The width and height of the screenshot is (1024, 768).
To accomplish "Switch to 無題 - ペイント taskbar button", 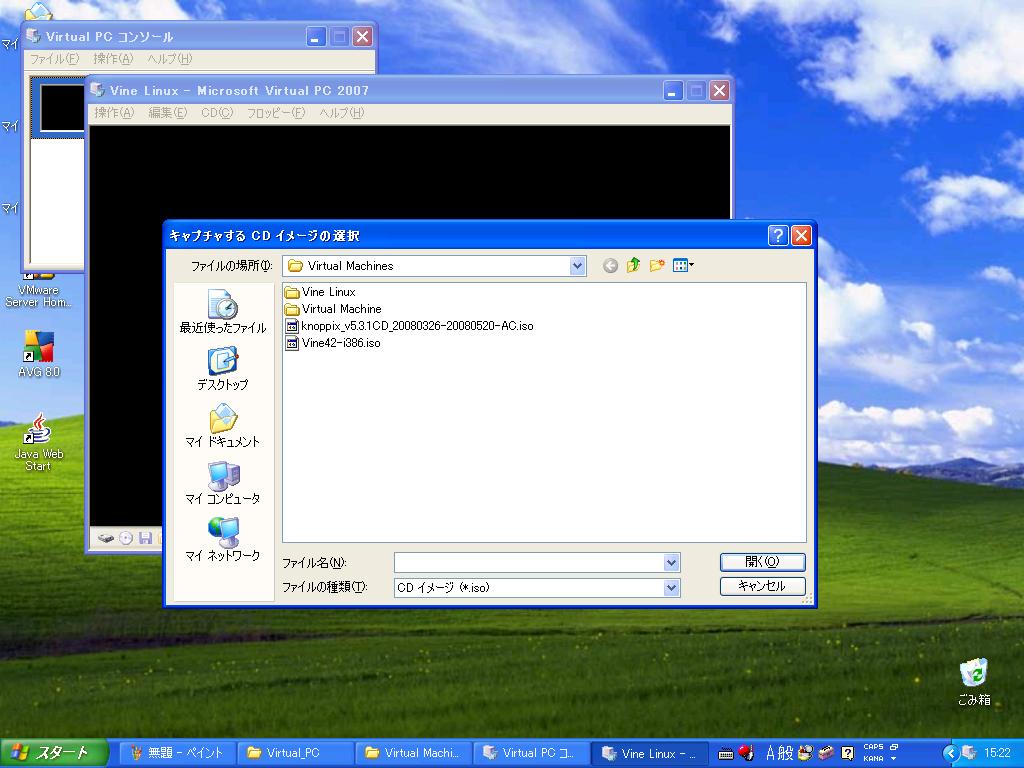I will (x=177, y=753).
